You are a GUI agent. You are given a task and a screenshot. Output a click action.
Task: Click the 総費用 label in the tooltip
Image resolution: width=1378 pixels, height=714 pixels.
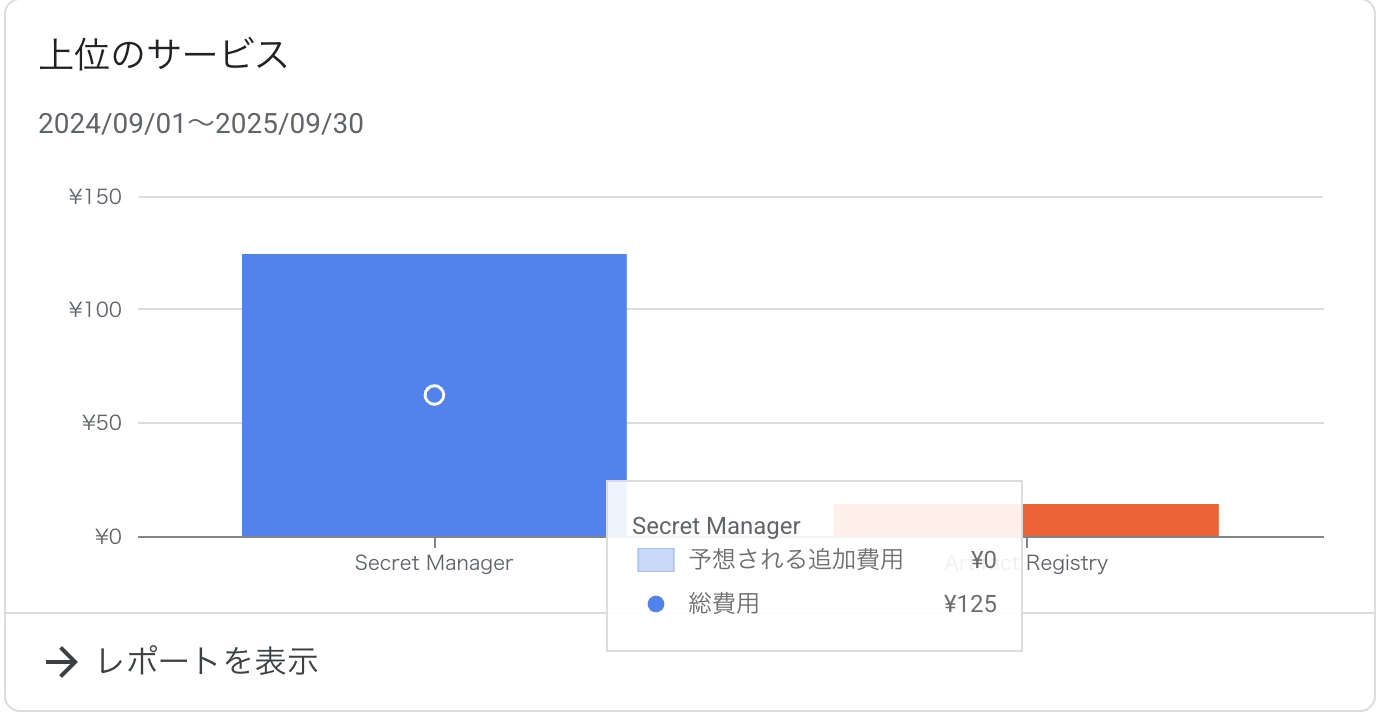point(724,604)
